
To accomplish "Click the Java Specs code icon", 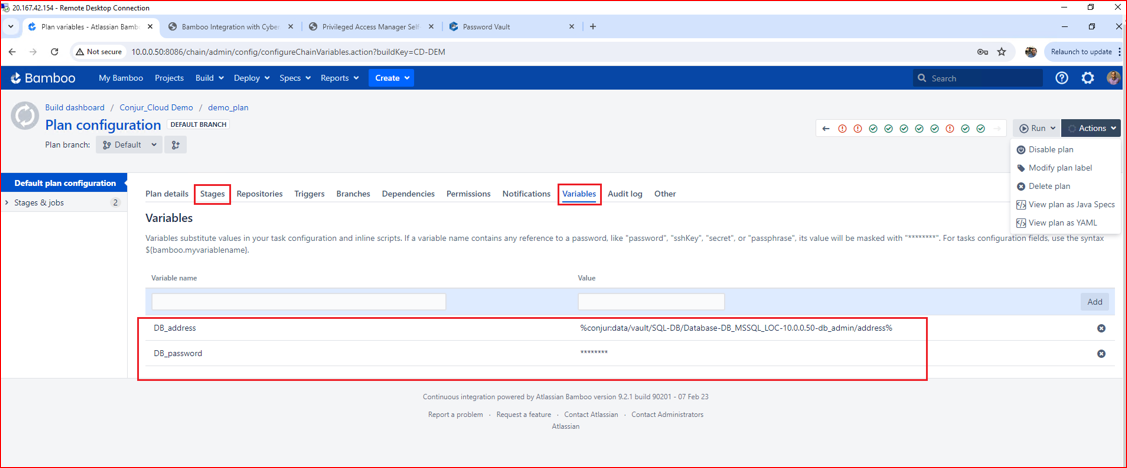I will [1021, 204].
